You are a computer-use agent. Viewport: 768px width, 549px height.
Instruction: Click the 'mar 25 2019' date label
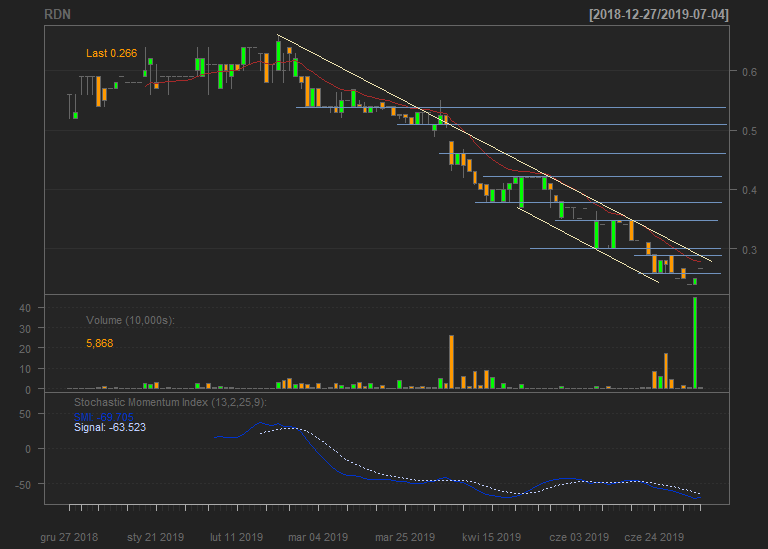[x=405, y=537]
